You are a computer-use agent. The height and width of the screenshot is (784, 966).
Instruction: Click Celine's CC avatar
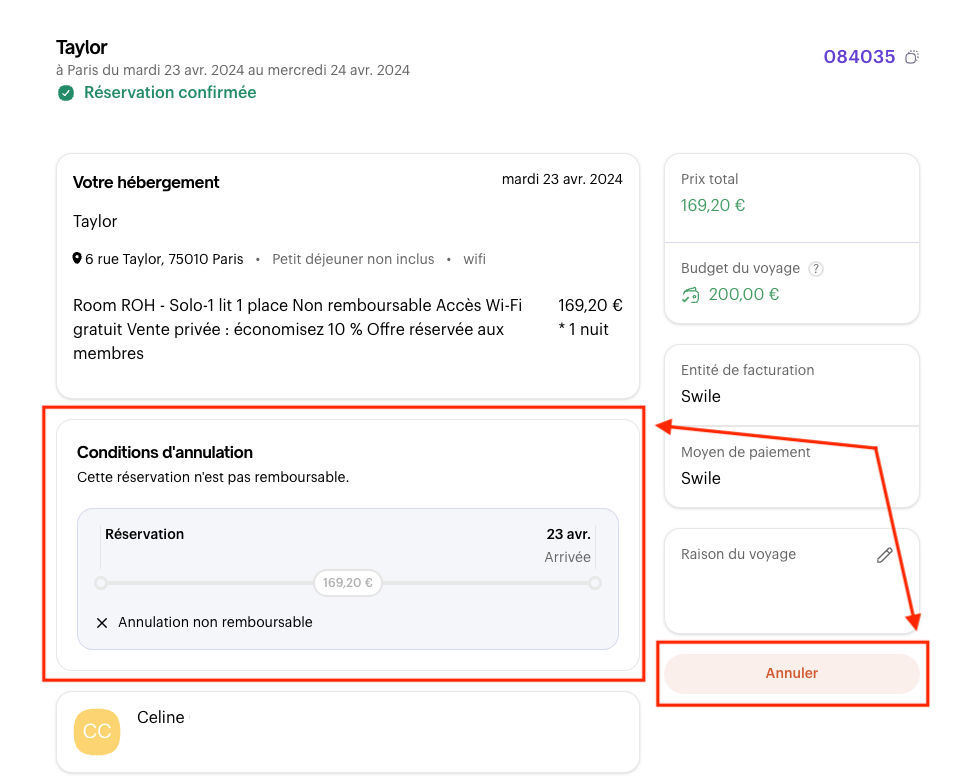pyautogui.click(x=97, y=731)
